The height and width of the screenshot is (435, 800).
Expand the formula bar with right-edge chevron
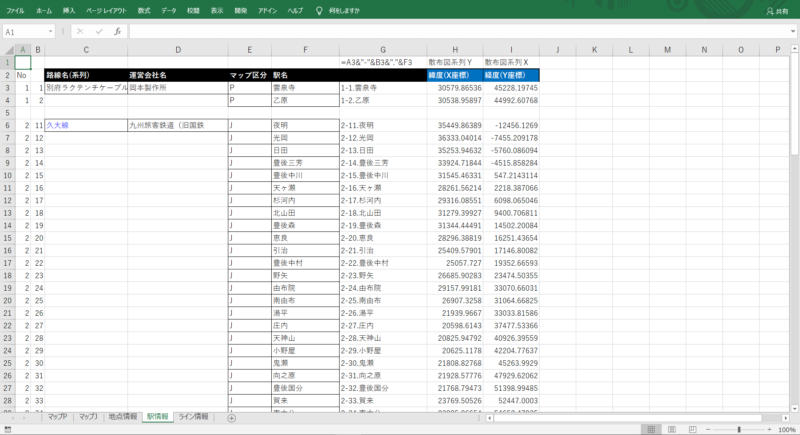791,31
